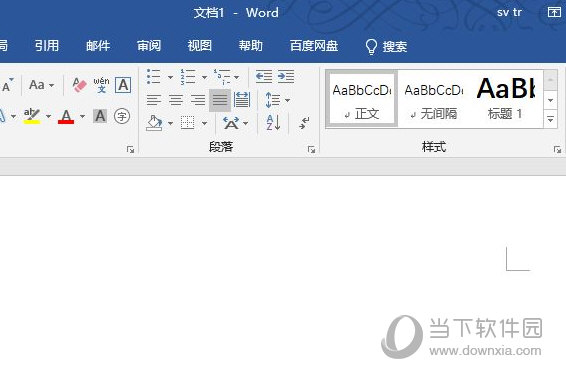Decrease the paragraph indent

click(x=264, y=77)
